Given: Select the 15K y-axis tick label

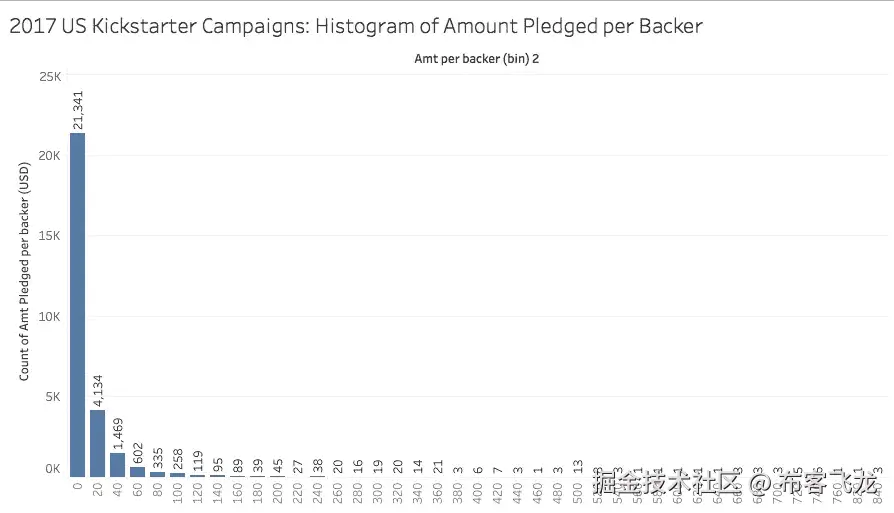Looking at the screenshot, I should [x=50, y=236].
